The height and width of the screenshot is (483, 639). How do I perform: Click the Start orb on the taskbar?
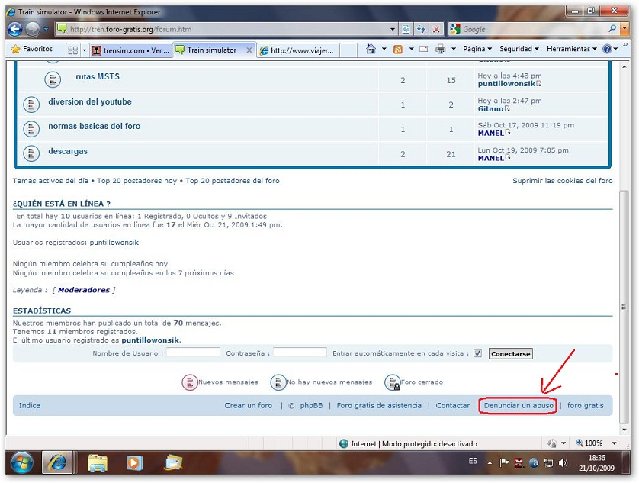(19, 462)
